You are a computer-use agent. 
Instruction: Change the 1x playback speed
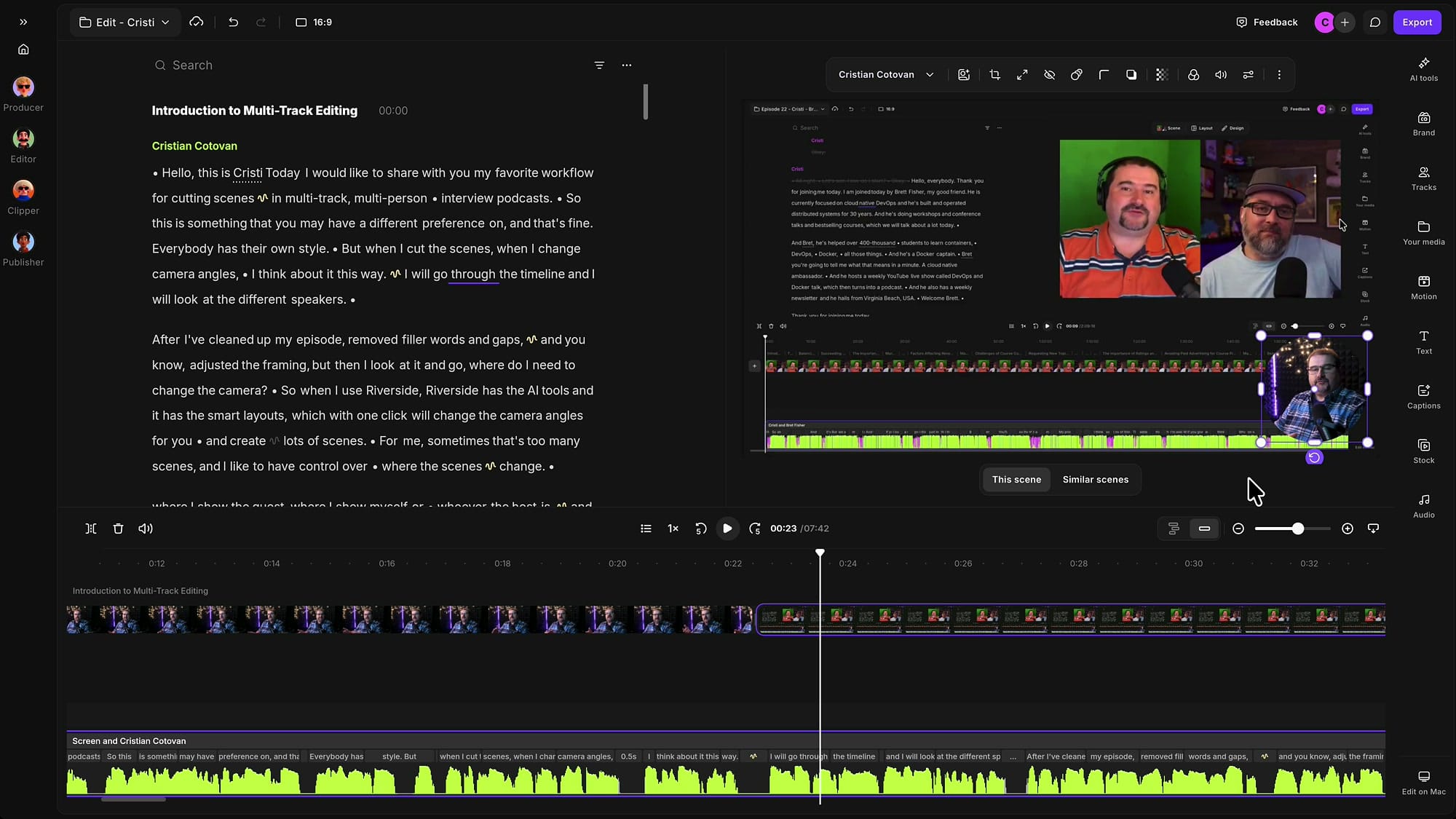(673, 529)
